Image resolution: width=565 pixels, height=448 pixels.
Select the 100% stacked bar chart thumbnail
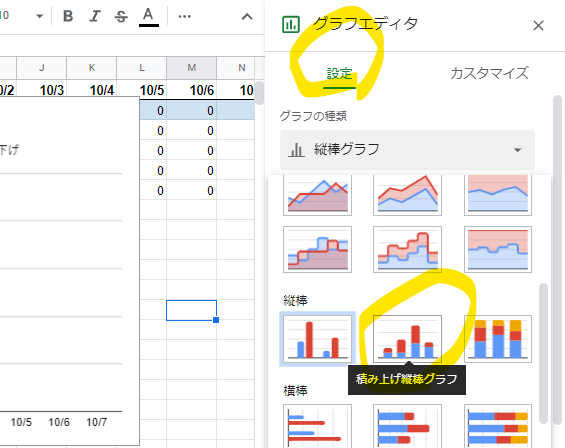[x=498, y=426]
